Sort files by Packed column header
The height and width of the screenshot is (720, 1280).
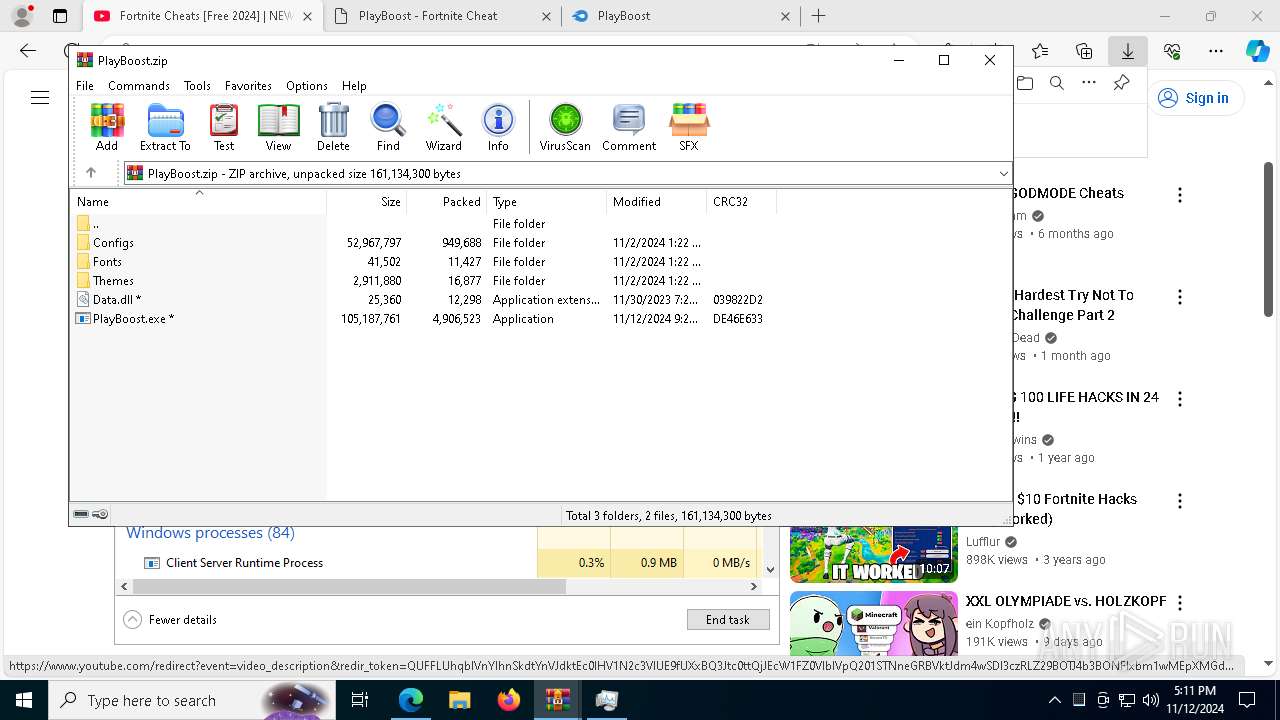tap(447, 201)
